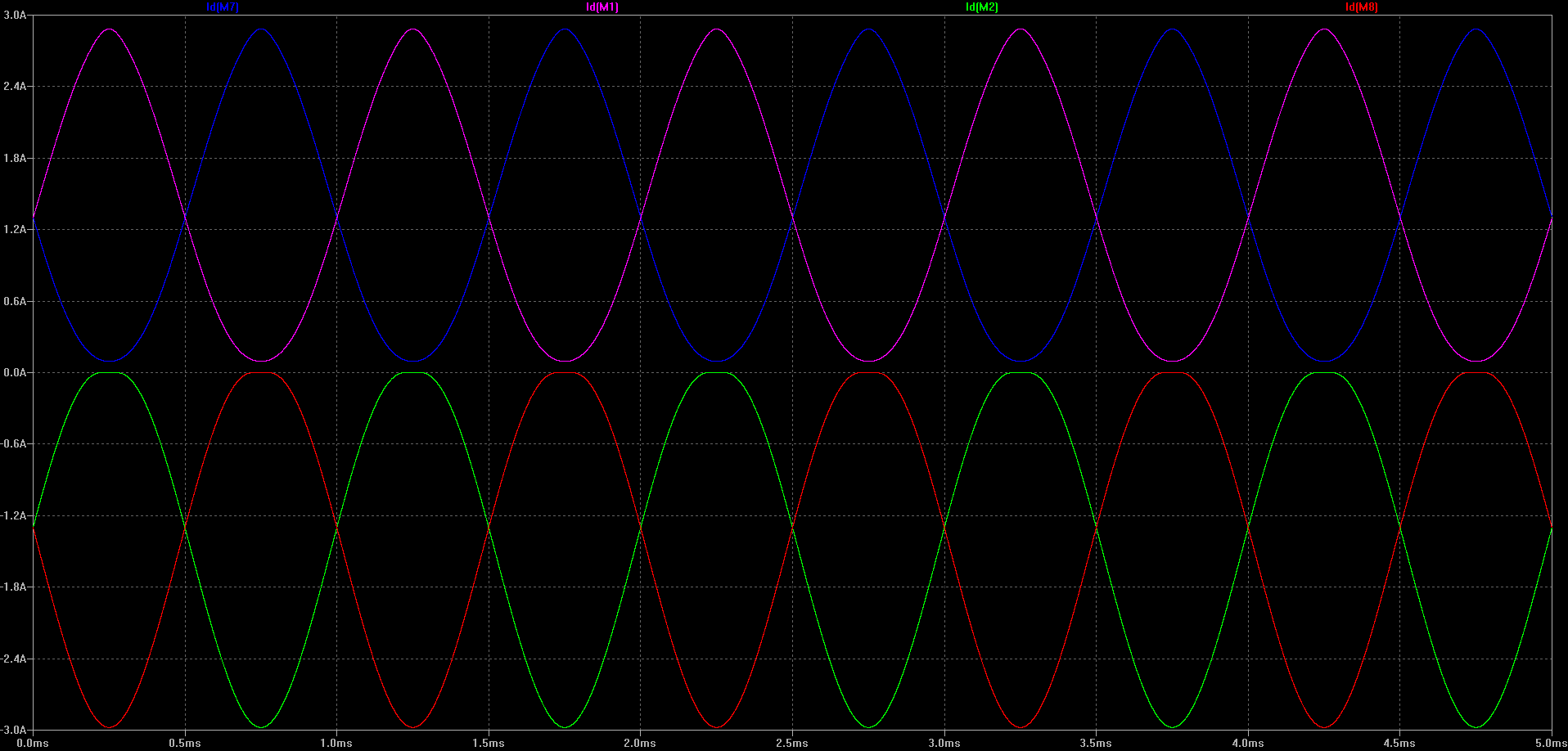Image resolution: width=1568 pixels, height=751 pixels.
Task: Click the 1.0ms time axis label
Action: (336, 744)
